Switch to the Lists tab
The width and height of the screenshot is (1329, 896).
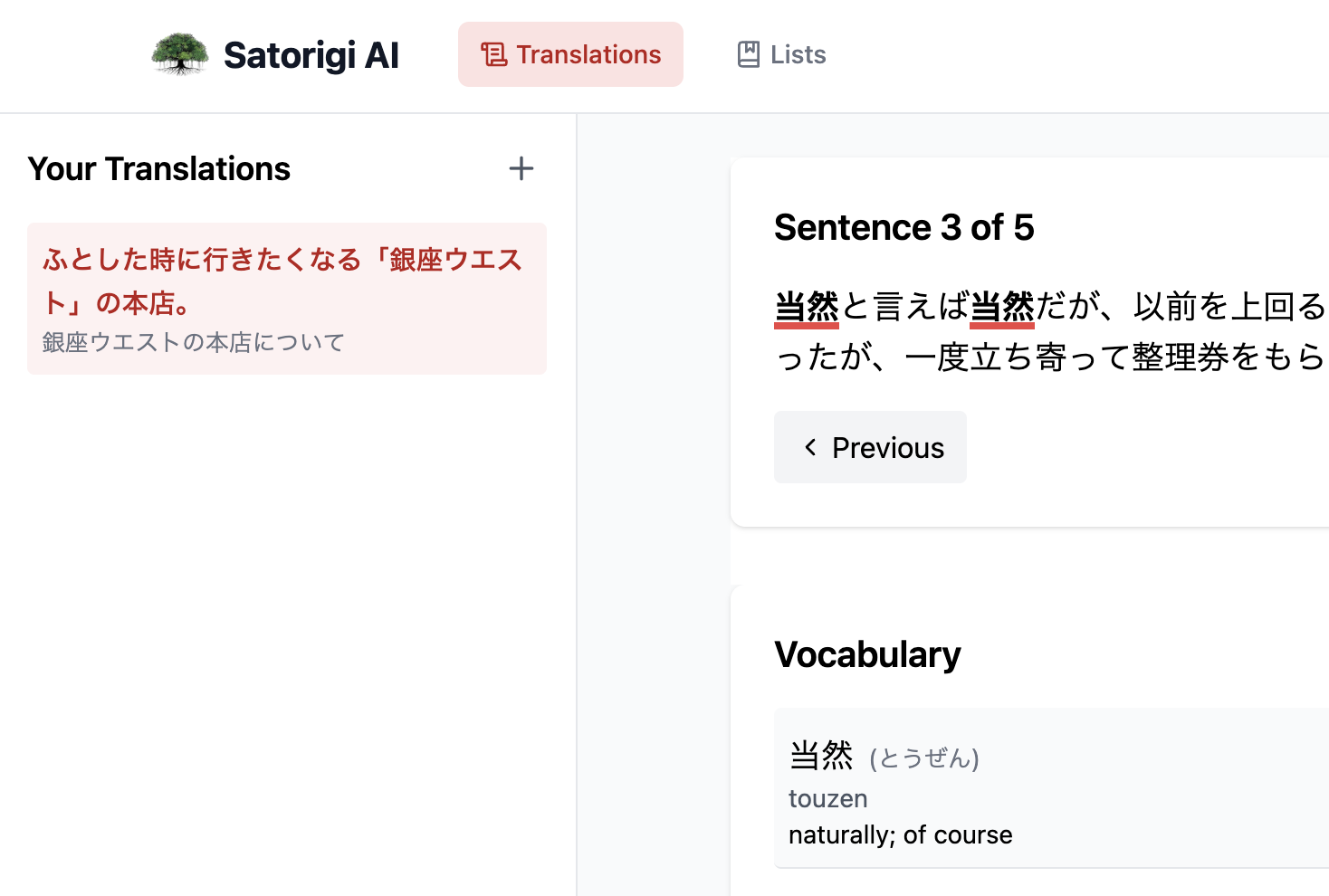[780, 54]
